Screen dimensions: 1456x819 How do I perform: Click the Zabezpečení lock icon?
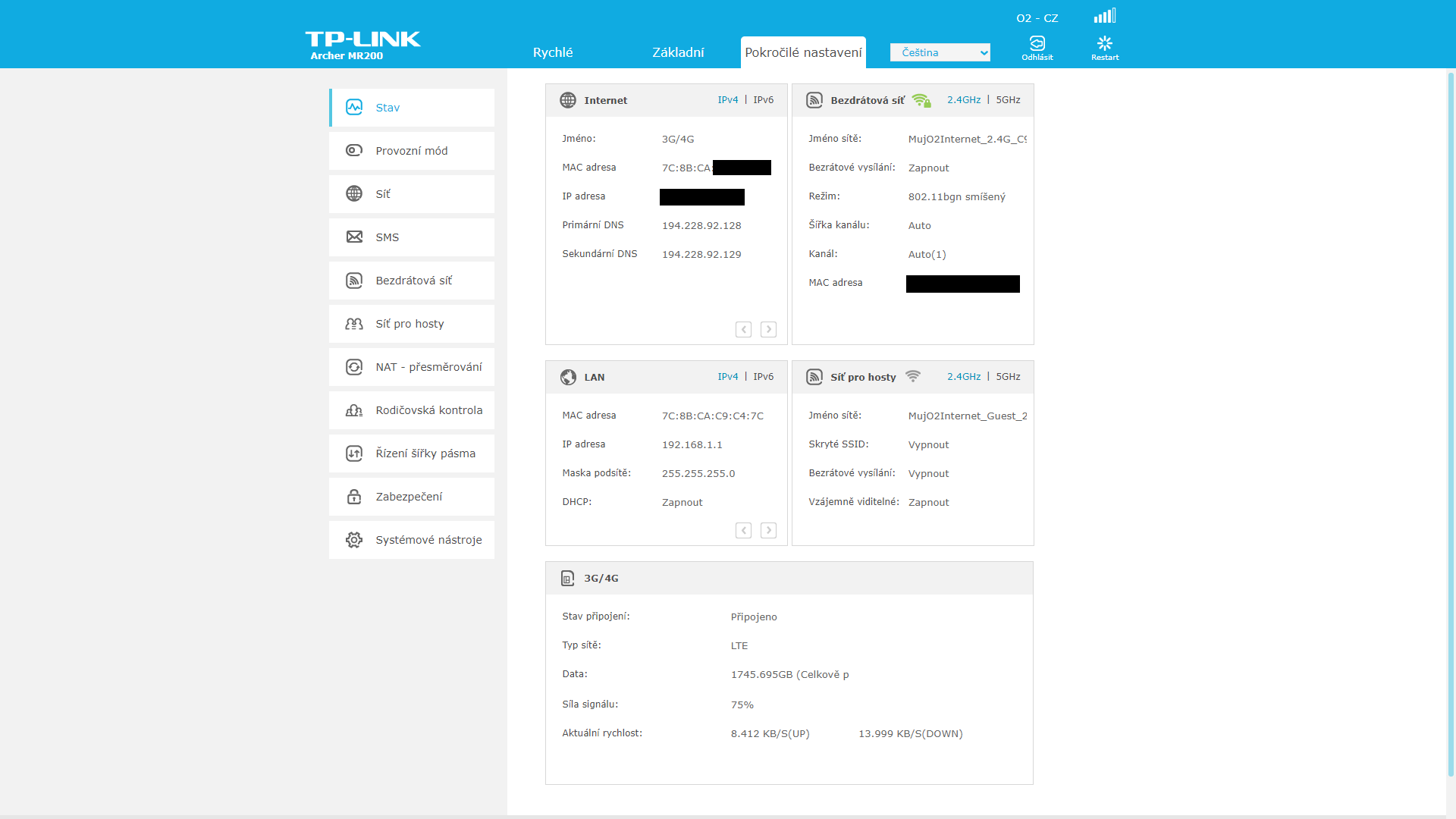(x=354, y=497)
